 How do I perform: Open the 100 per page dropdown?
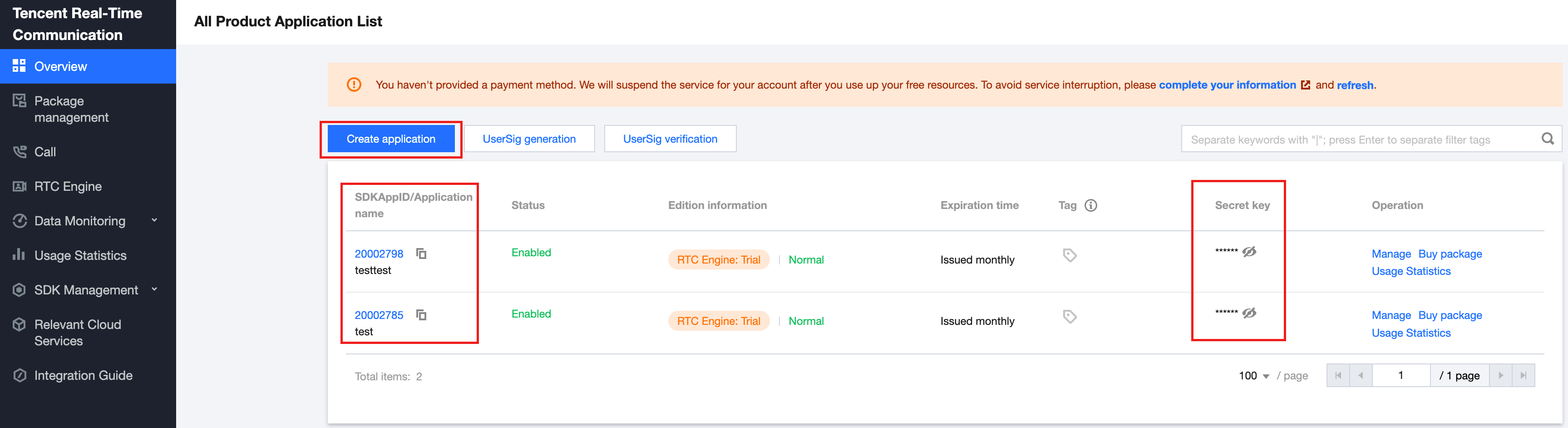(x=1253, y=376)
